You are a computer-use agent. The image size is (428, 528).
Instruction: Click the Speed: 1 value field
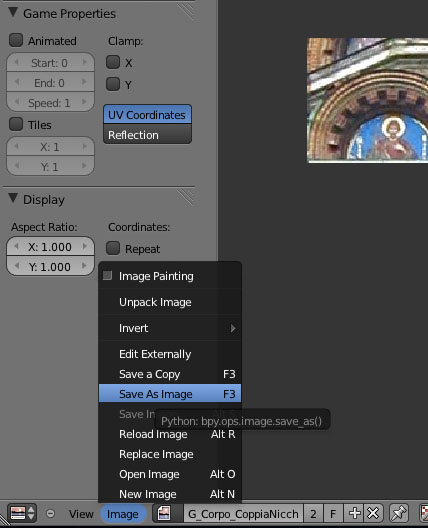point(50,102)
